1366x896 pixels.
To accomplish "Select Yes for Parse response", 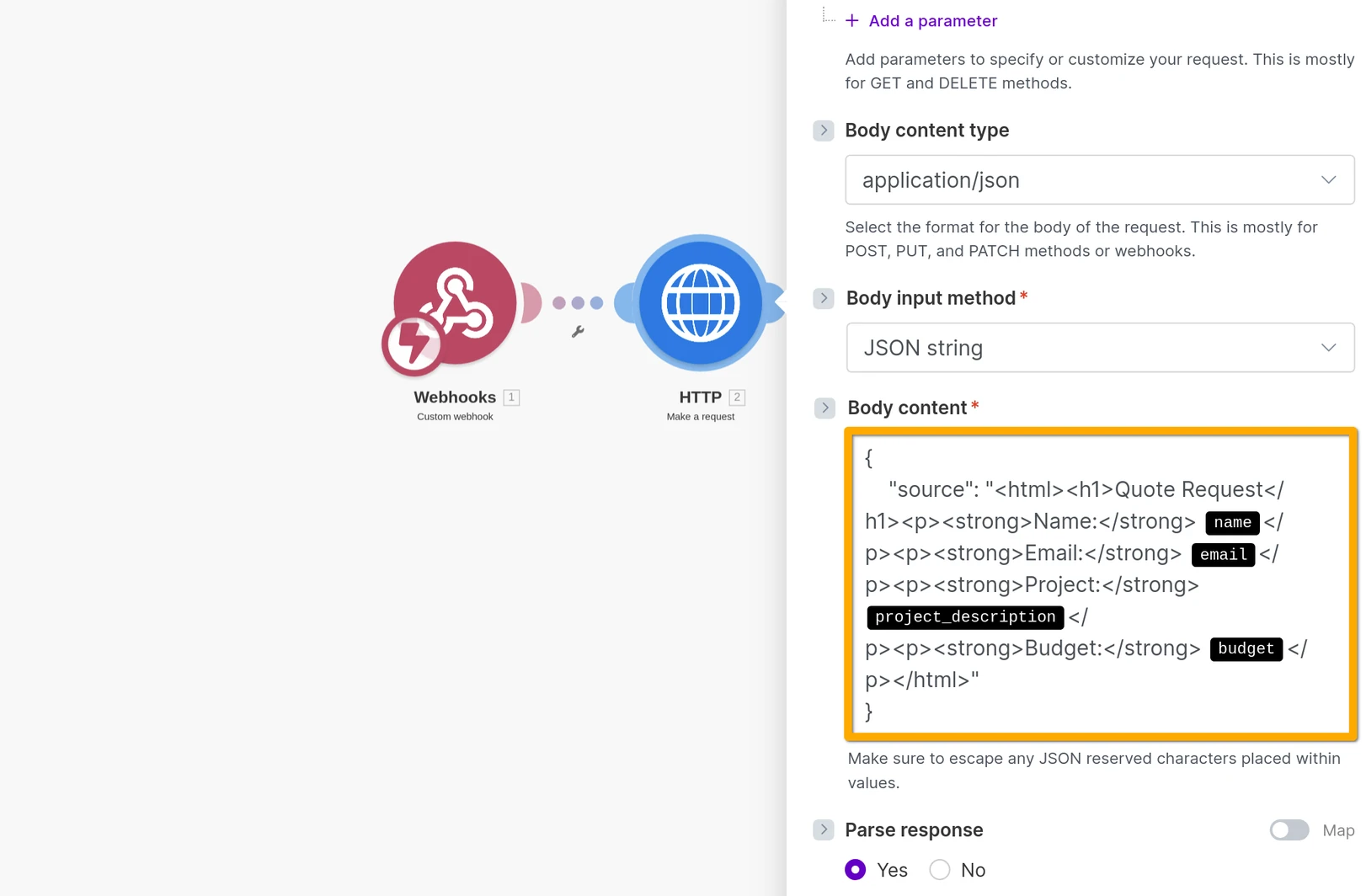I will tap(855, 869).
